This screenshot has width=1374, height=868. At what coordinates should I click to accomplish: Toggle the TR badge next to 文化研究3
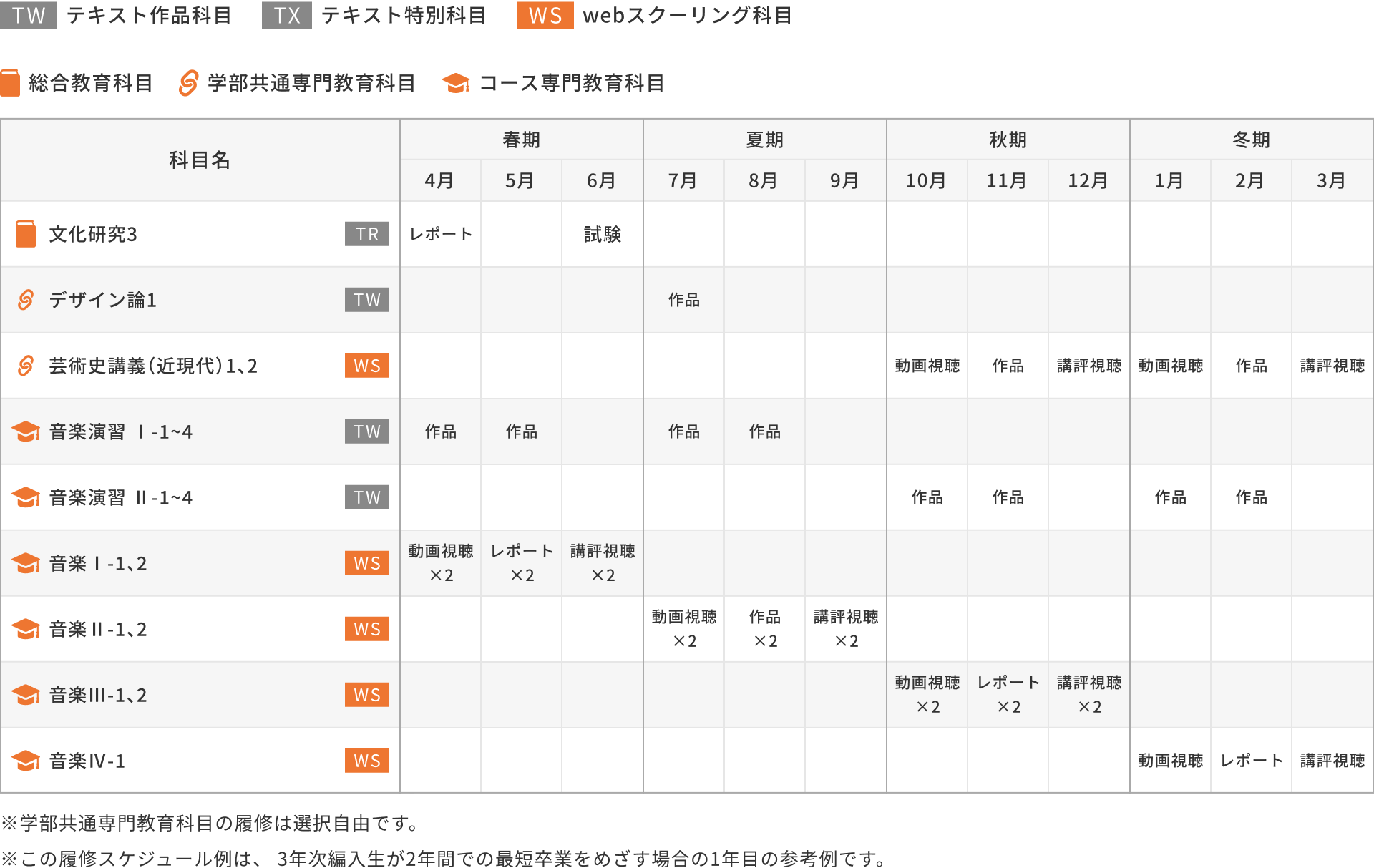pyautogui.click(x=366, y=234)
